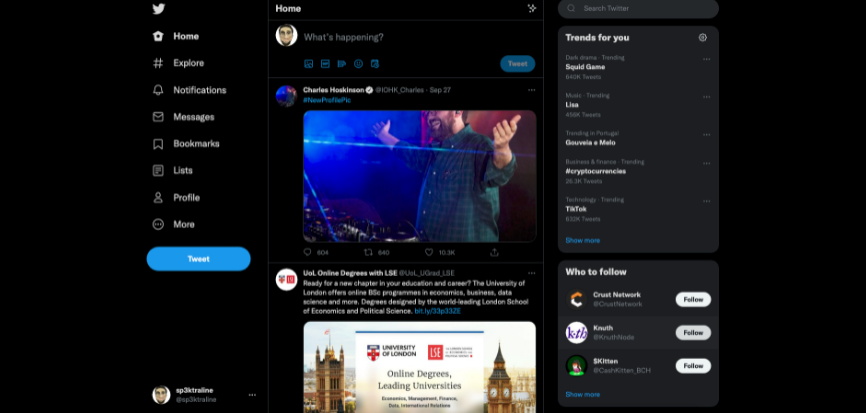Follow $Kitten
The image size is (866, 413).
coord(693,366)
